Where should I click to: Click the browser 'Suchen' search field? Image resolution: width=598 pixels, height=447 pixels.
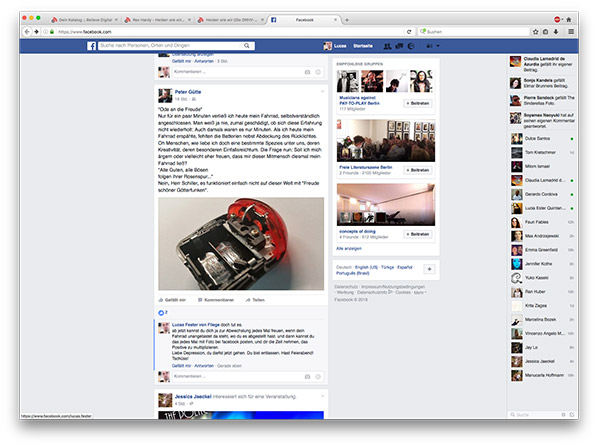[x=473, y=32]
